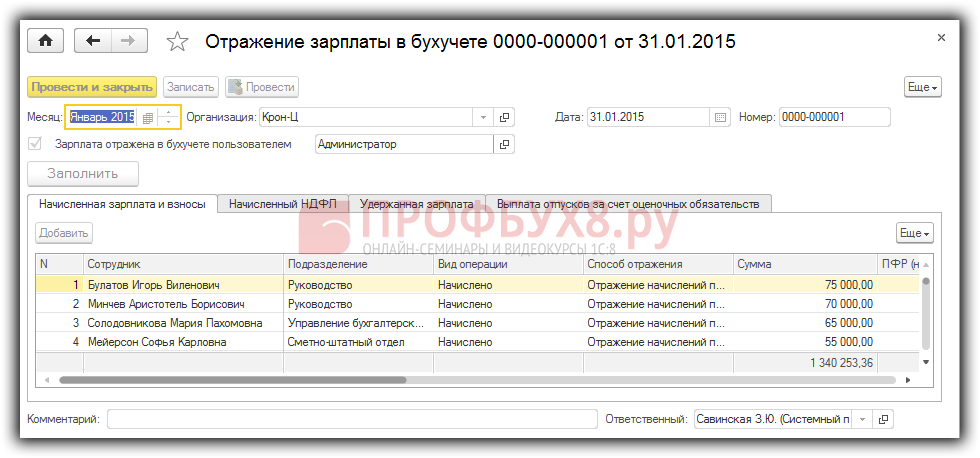Viewport: 980px width, 458px height.
Task: Open the Организация record icon
Action: (x=504, y=117)
